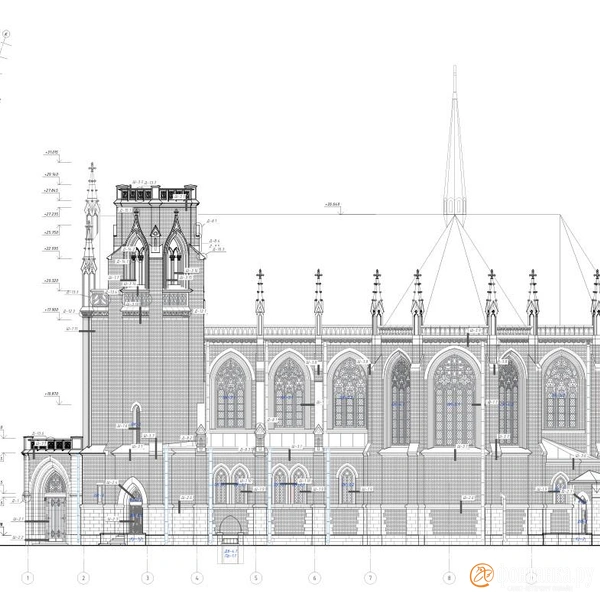Screen dimensions: 600x600
Task: Select grid axis bubble 2
Action: pyautogui.click(x=83, y=578)
